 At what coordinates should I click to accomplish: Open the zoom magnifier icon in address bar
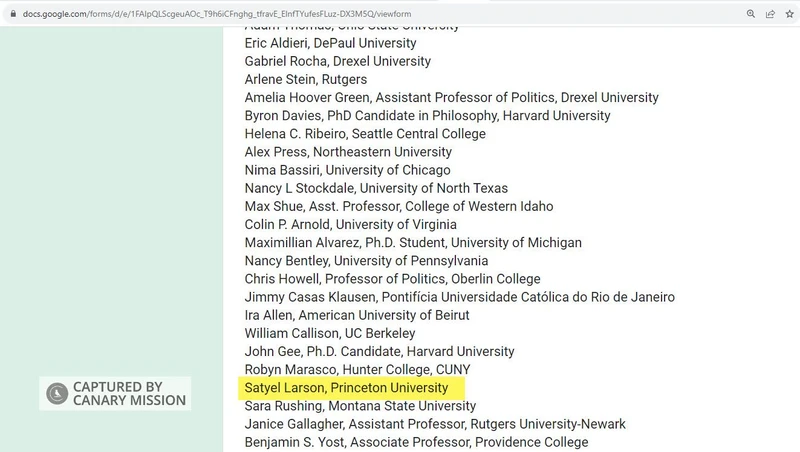[751, 14]
